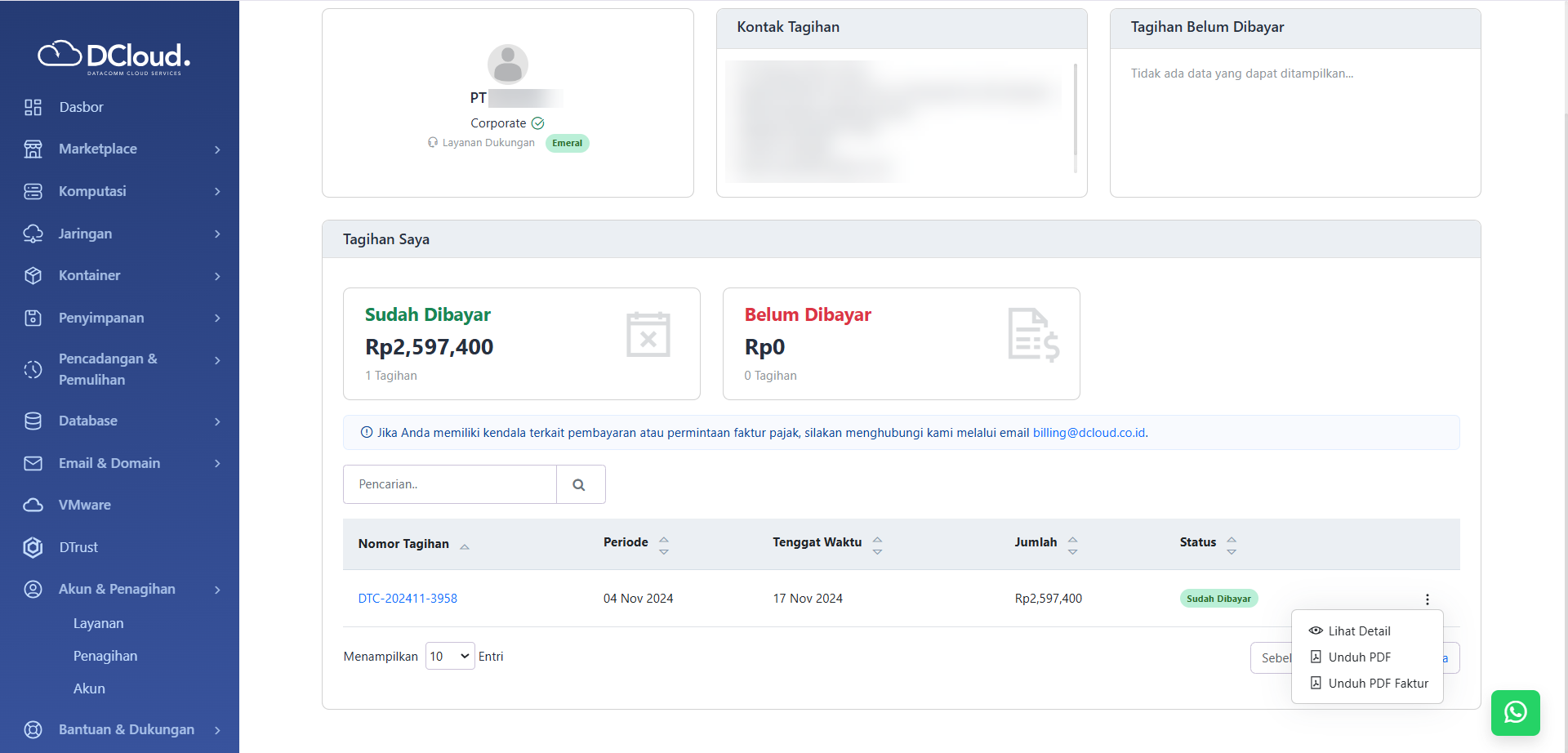The height and width of the screenshot is (753, 1568).
Task: Choose Unduh PDF Faktur menu option
Action: click(x=1377, y=683)
